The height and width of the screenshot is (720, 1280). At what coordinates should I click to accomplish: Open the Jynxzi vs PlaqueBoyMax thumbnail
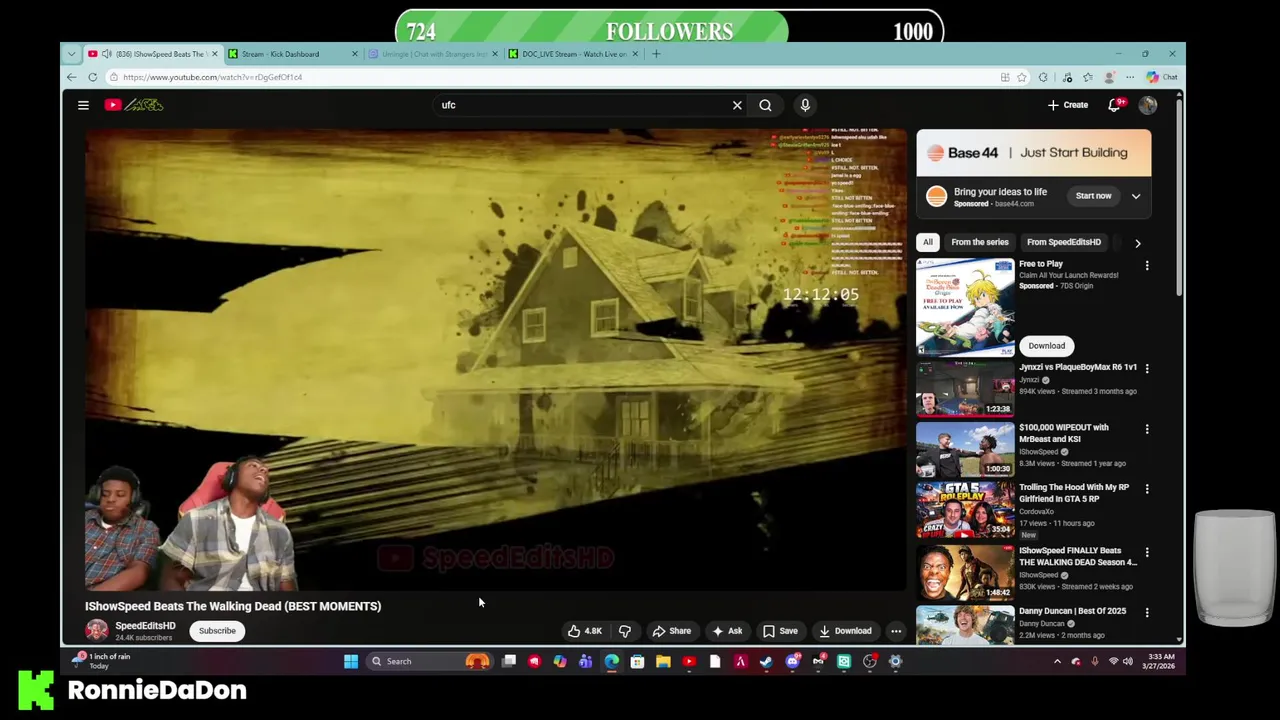point(965,389)
